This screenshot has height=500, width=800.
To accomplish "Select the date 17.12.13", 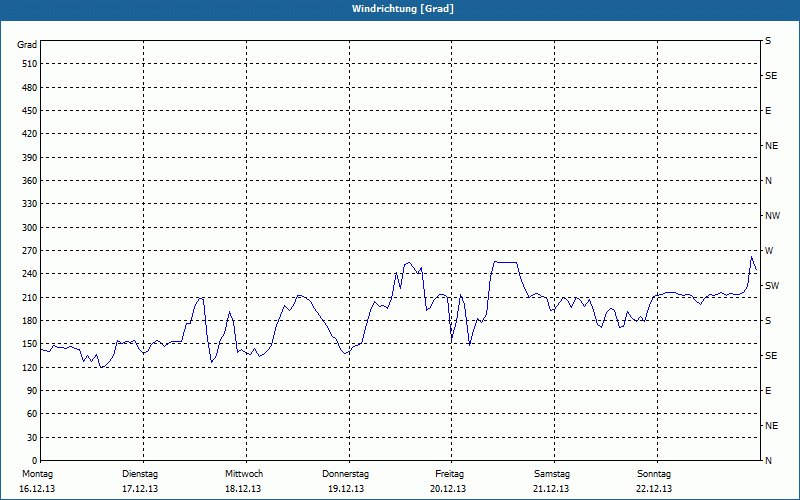I will (x=140, y=489).
